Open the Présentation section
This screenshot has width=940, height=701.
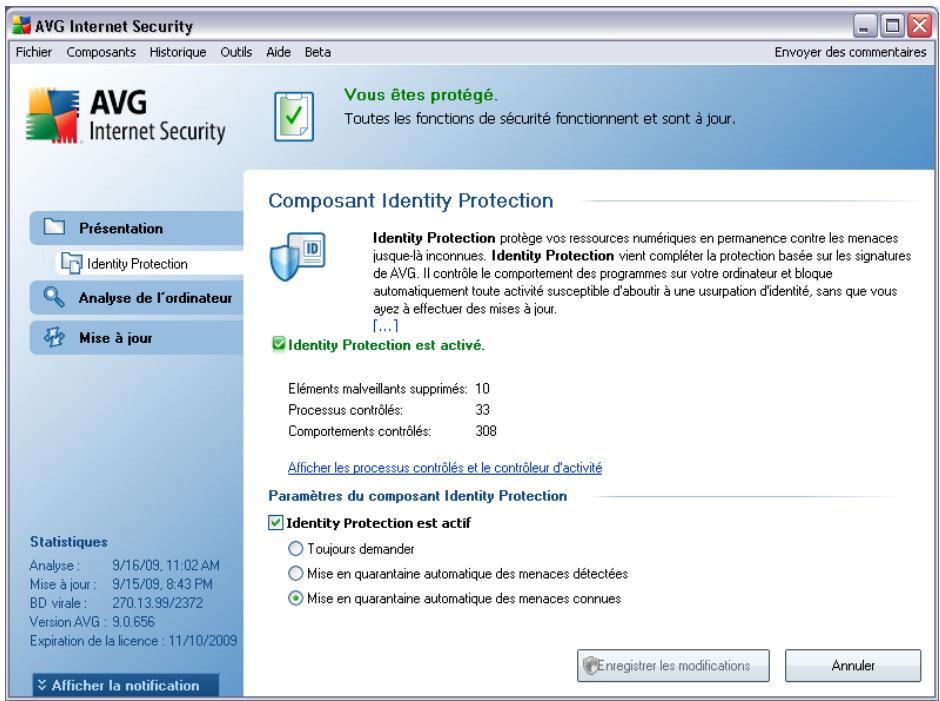tap(137, 228)
